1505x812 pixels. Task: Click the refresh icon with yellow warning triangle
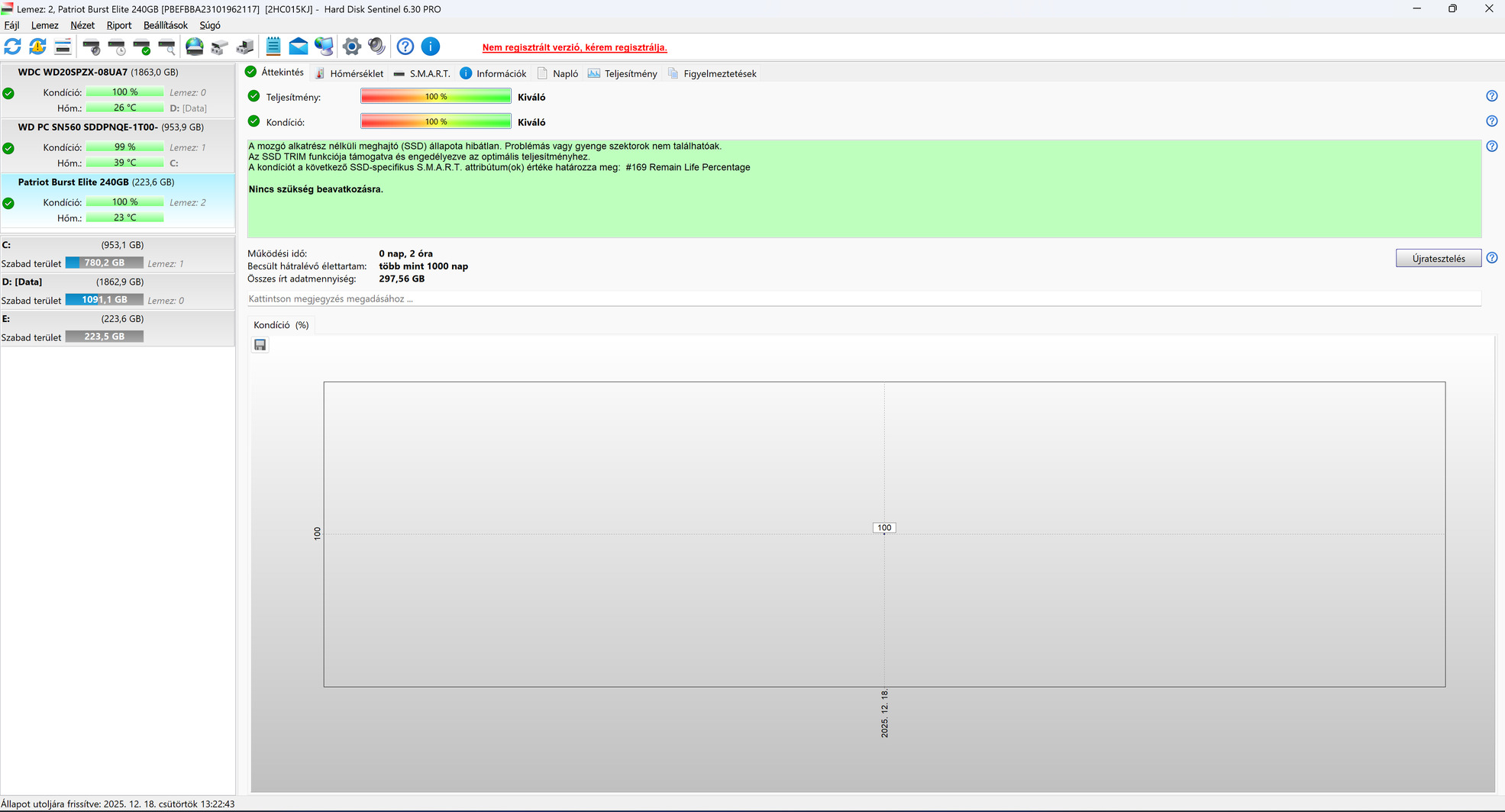click(x=37, y=47)
